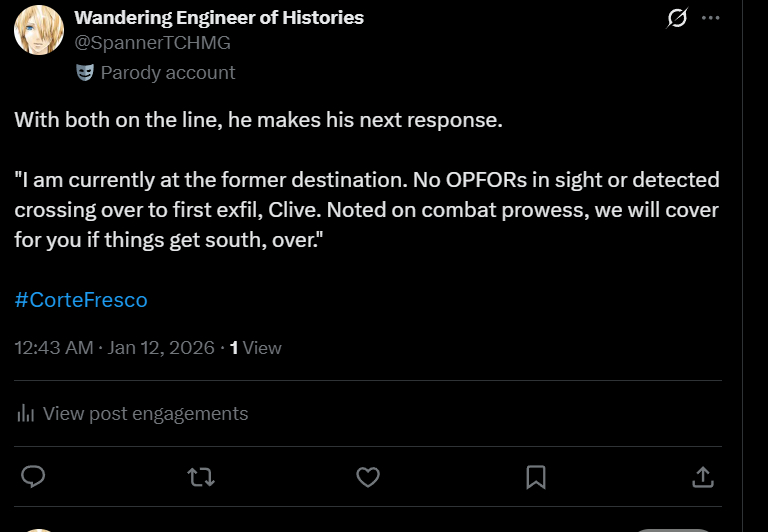Click the partially visible avatar at the bottom

(x=39, y=529)
